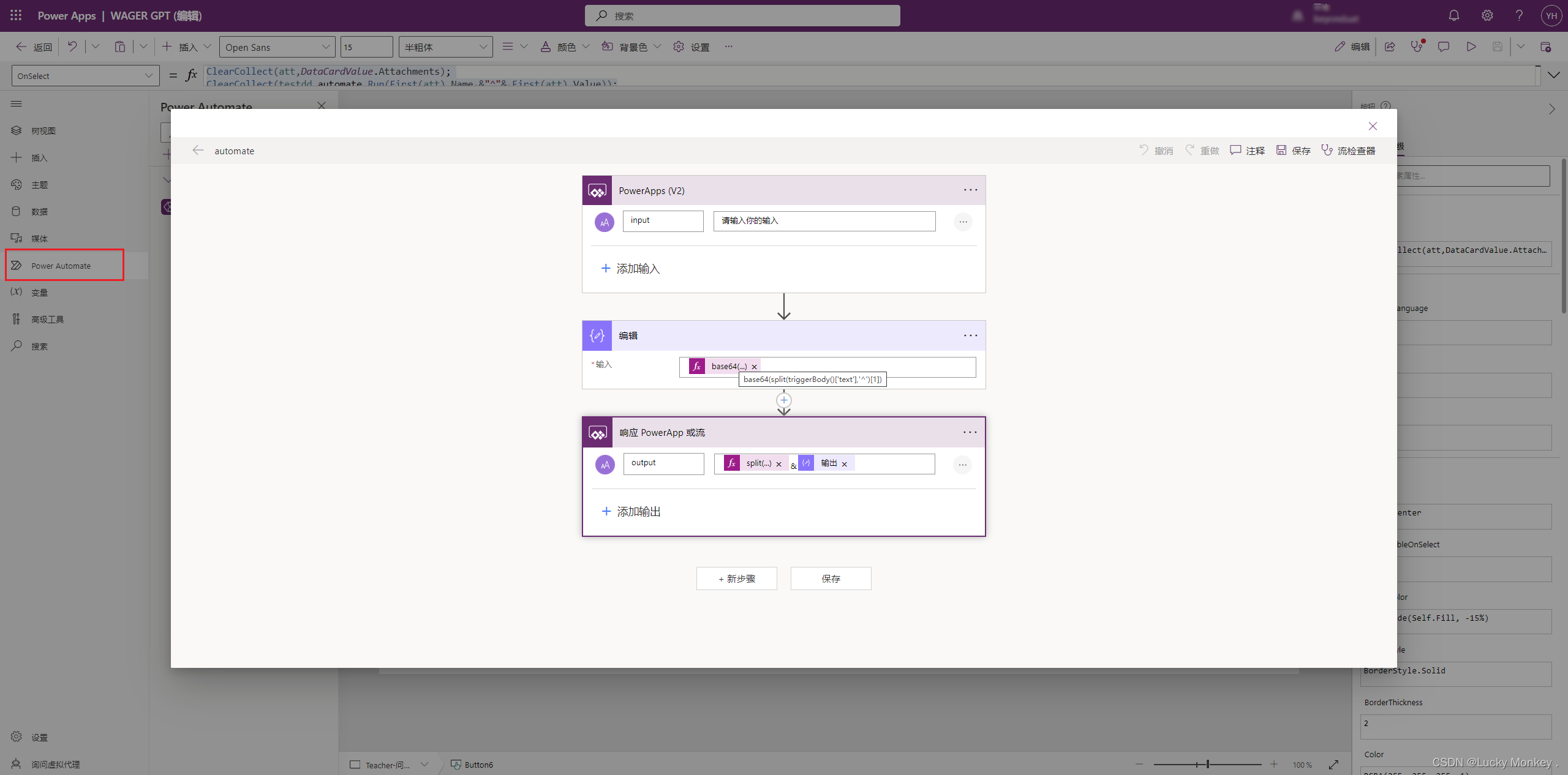The image size is (1568, 775).
Task: Open input row options ellipsis
Action: (x=963, y=222)
